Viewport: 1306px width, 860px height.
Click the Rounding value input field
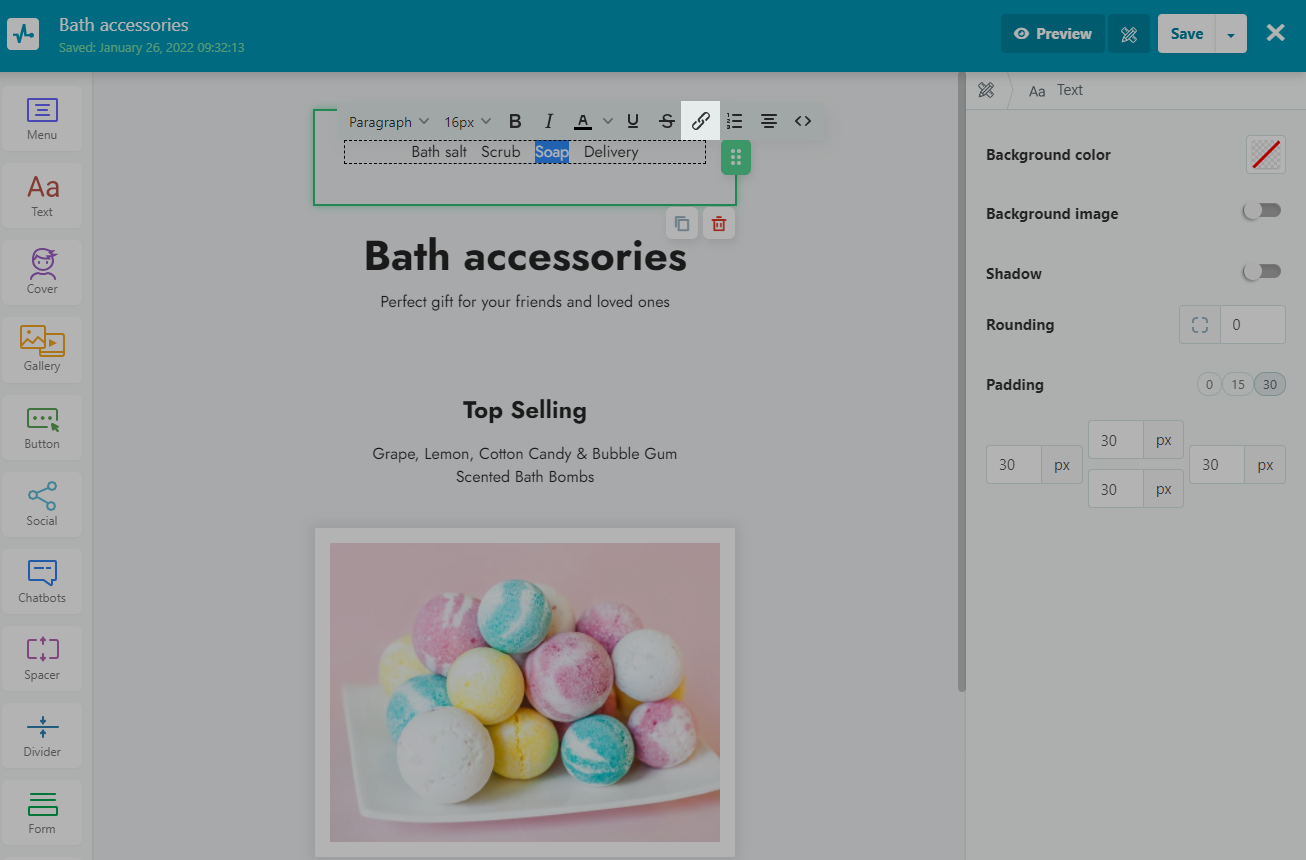(1252, 325)
